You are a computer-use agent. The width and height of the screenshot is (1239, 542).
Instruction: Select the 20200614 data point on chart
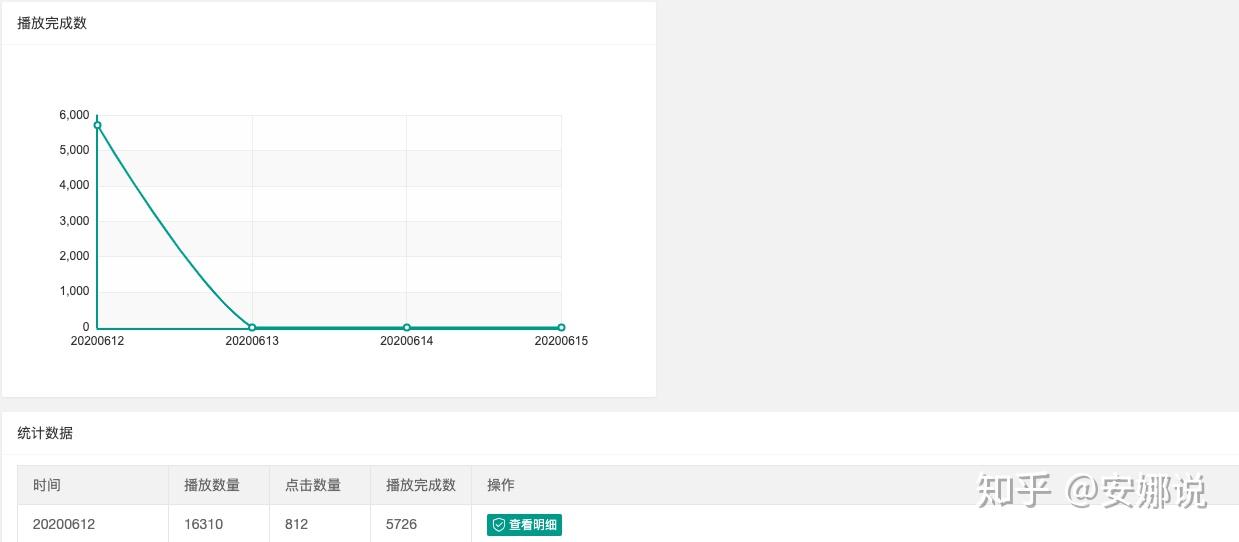pos(407,327)
